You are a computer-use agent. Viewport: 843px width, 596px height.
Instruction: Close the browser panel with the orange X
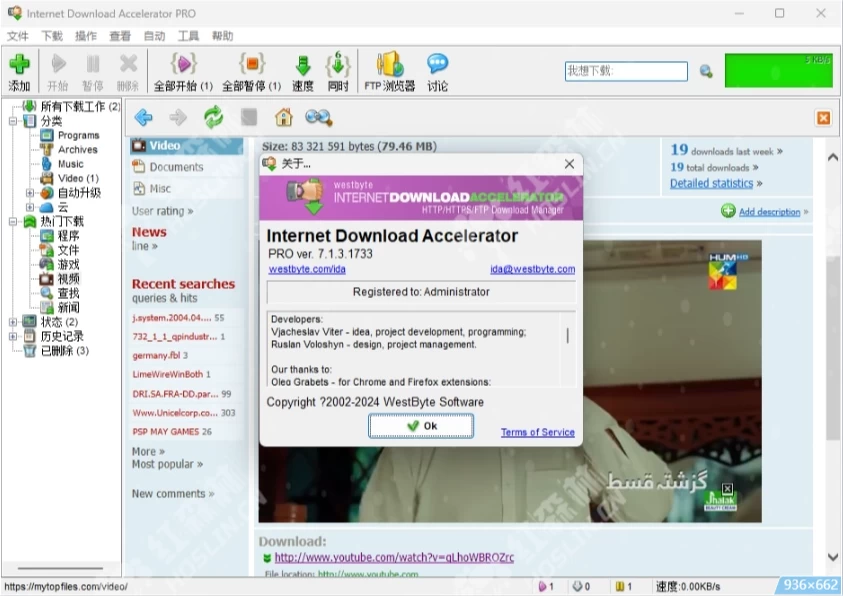[823, 118]
